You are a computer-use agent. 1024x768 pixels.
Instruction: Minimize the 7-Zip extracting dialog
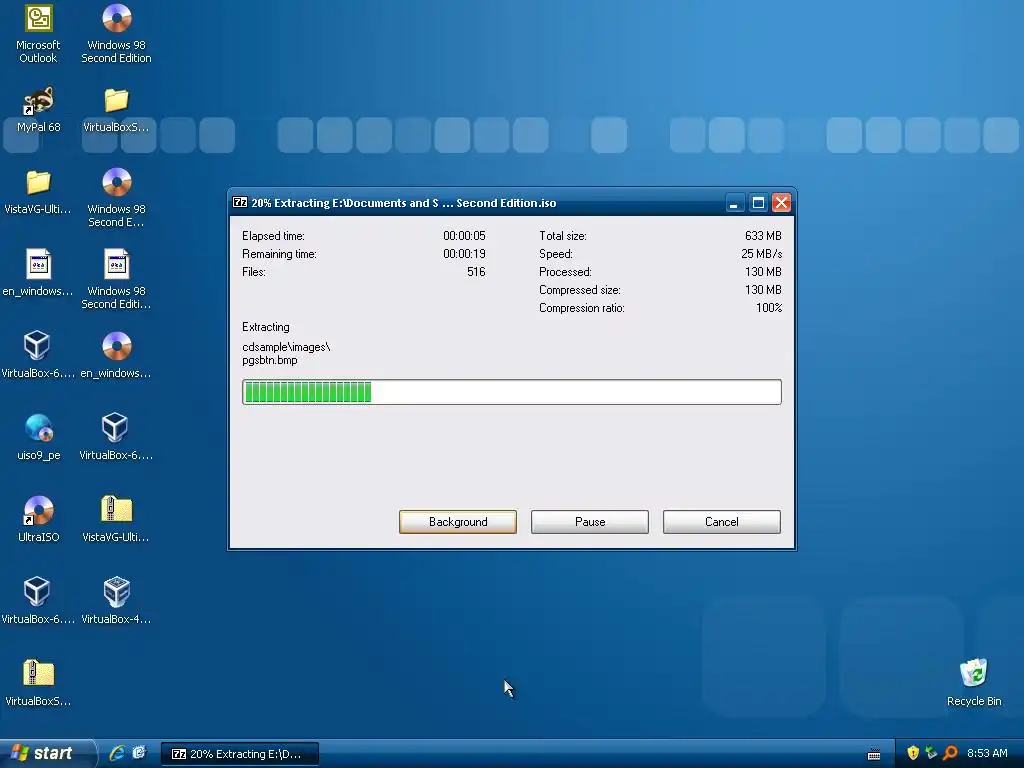pos(735,202)
